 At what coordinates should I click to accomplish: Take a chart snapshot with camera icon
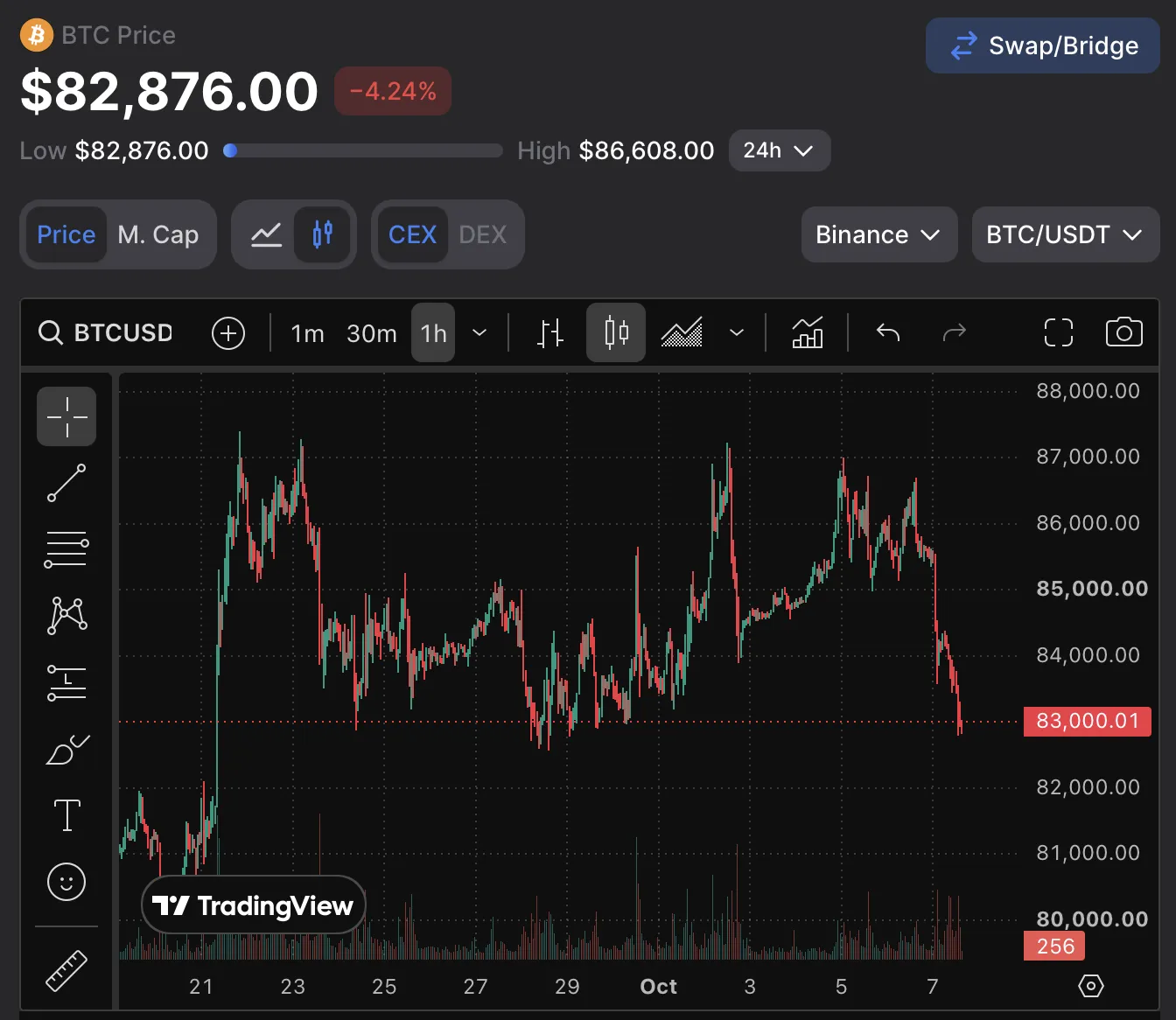[x=1123, y=332]
